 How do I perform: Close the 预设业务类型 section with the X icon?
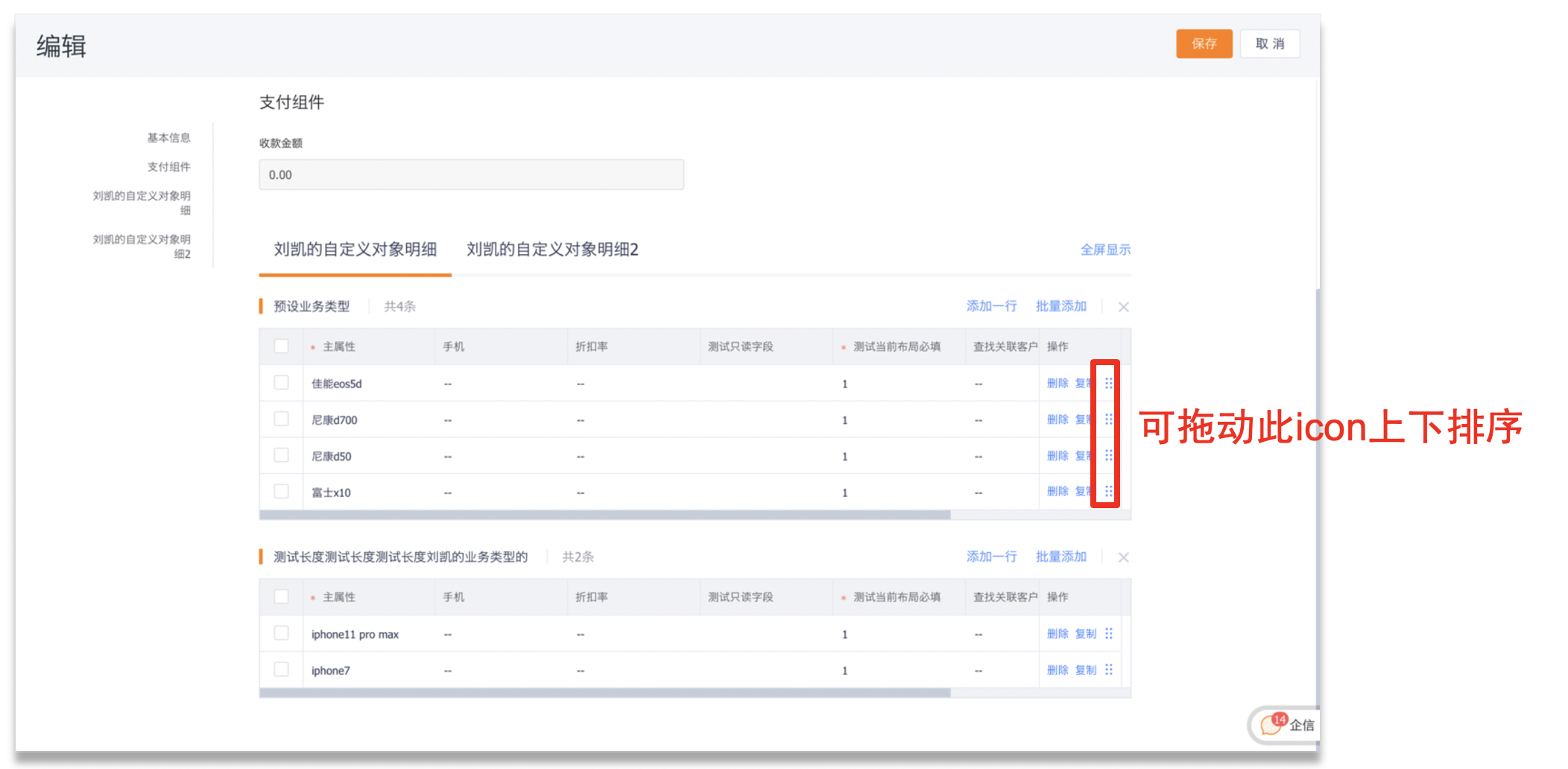(1124, 307)
